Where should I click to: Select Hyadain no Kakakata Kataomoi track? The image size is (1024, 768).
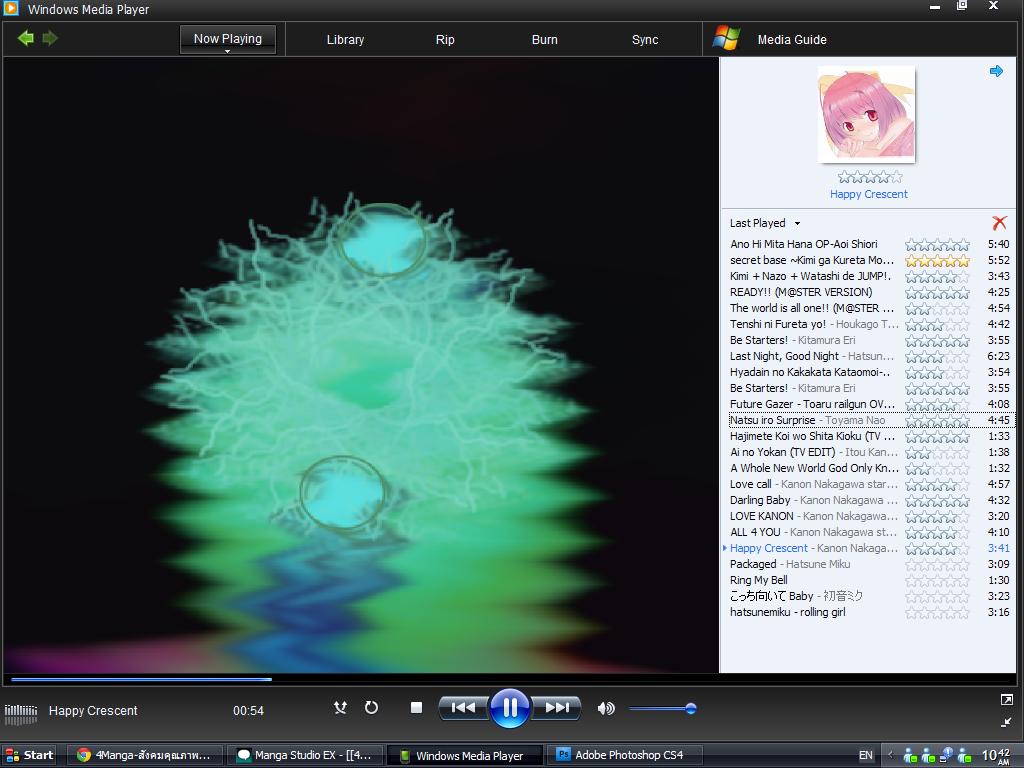click(x=869, y=372)
